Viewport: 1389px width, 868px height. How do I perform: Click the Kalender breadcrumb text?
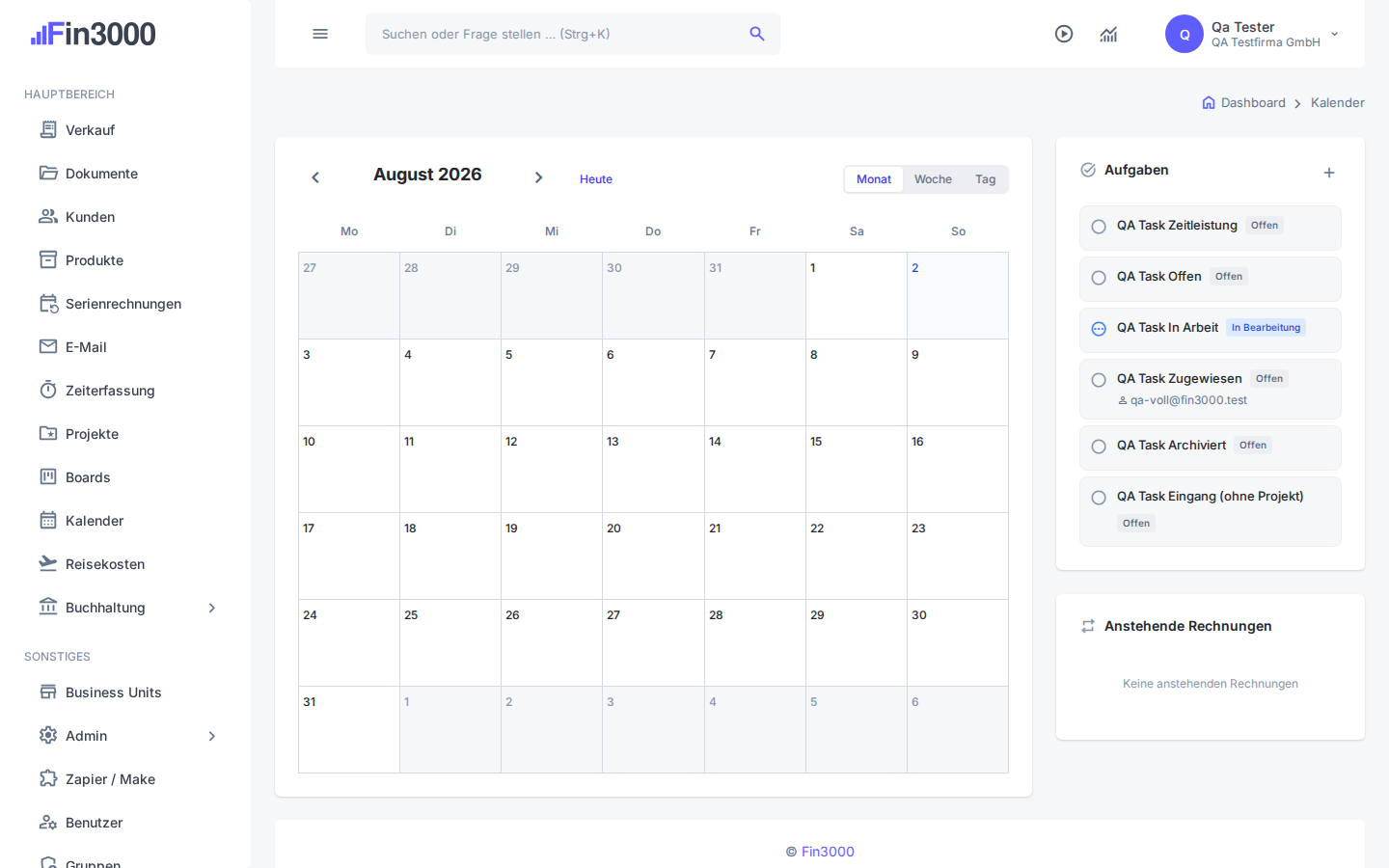click(1337, 102)
